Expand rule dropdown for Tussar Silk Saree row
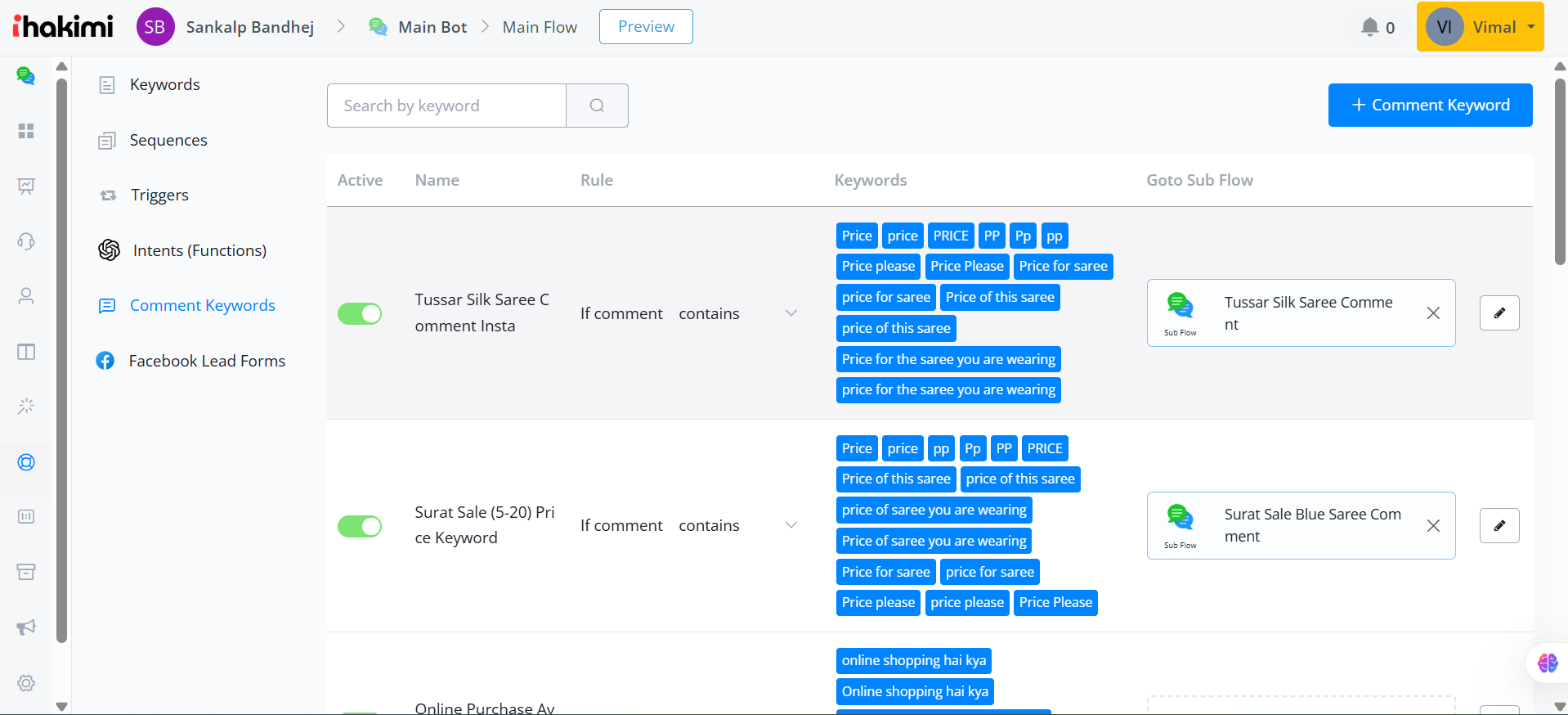The width and height of the screenshot is (1568, 715). [791, 313]
